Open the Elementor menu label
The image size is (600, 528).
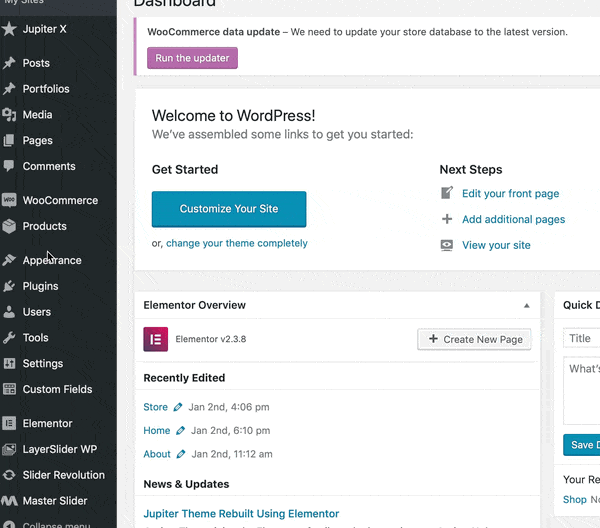(x=47, y=423)
